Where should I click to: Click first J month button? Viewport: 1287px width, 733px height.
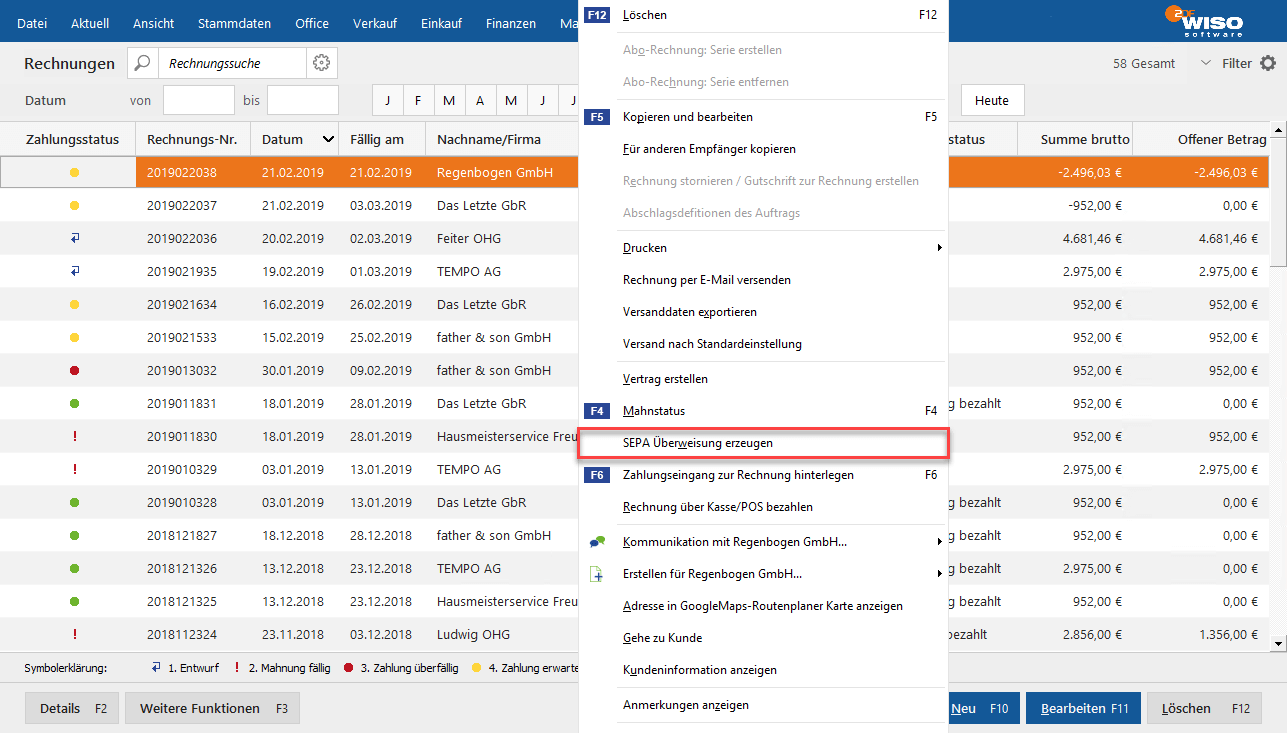[x=387, y=100]
